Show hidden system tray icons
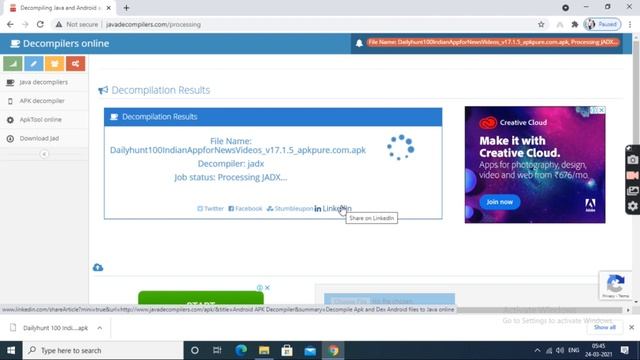Viewport: 640px width, 360px height. coord(537,351)
